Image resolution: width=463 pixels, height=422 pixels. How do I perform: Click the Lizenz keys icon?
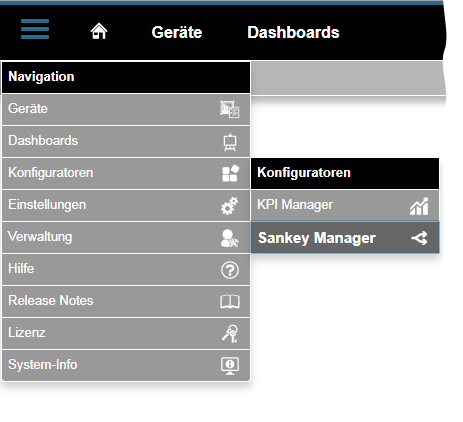[230, 334]
